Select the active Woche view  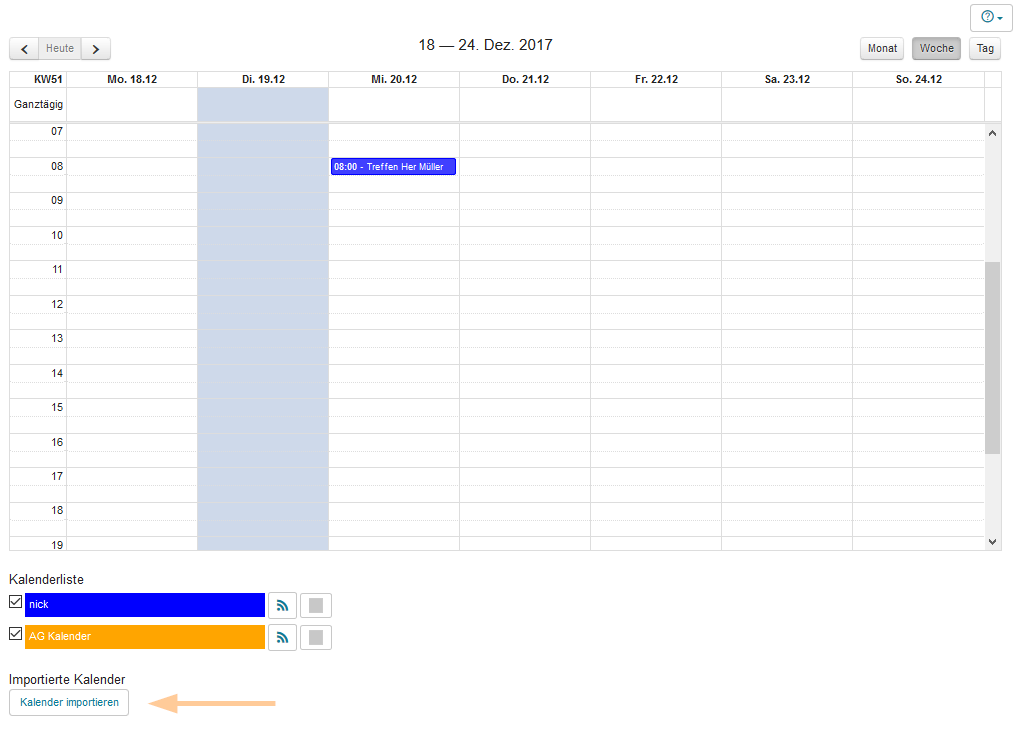click(x=936, y=48)
